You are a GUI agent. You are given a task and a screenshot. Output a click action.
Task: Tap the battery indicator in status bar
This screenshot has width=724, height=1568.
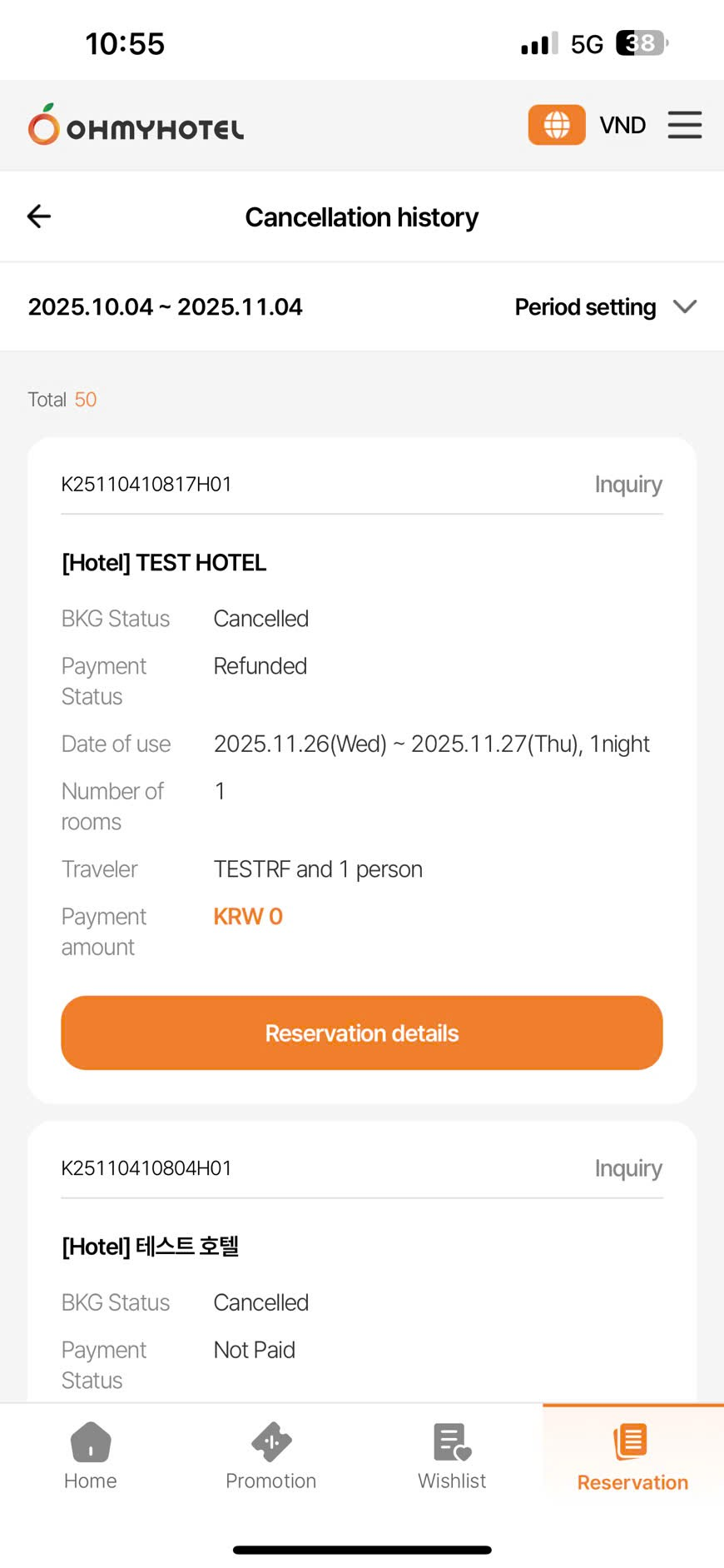click(x=641, y=43)
